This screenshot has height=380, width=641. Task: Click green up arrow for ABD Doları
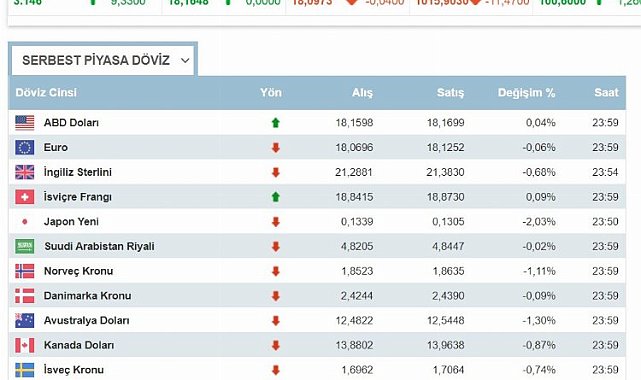click(x=276, y=123)
